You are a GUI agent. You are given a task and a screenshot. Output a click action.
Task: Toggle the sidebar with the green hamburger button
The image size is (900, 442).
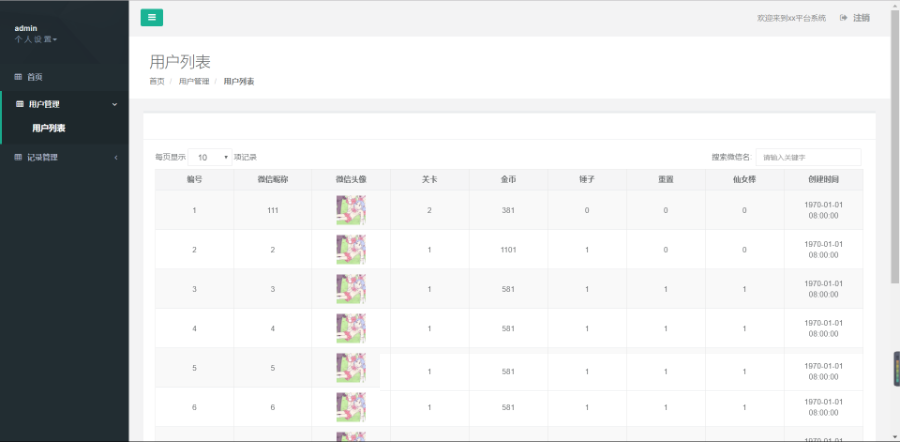click(x=151, y=17)
